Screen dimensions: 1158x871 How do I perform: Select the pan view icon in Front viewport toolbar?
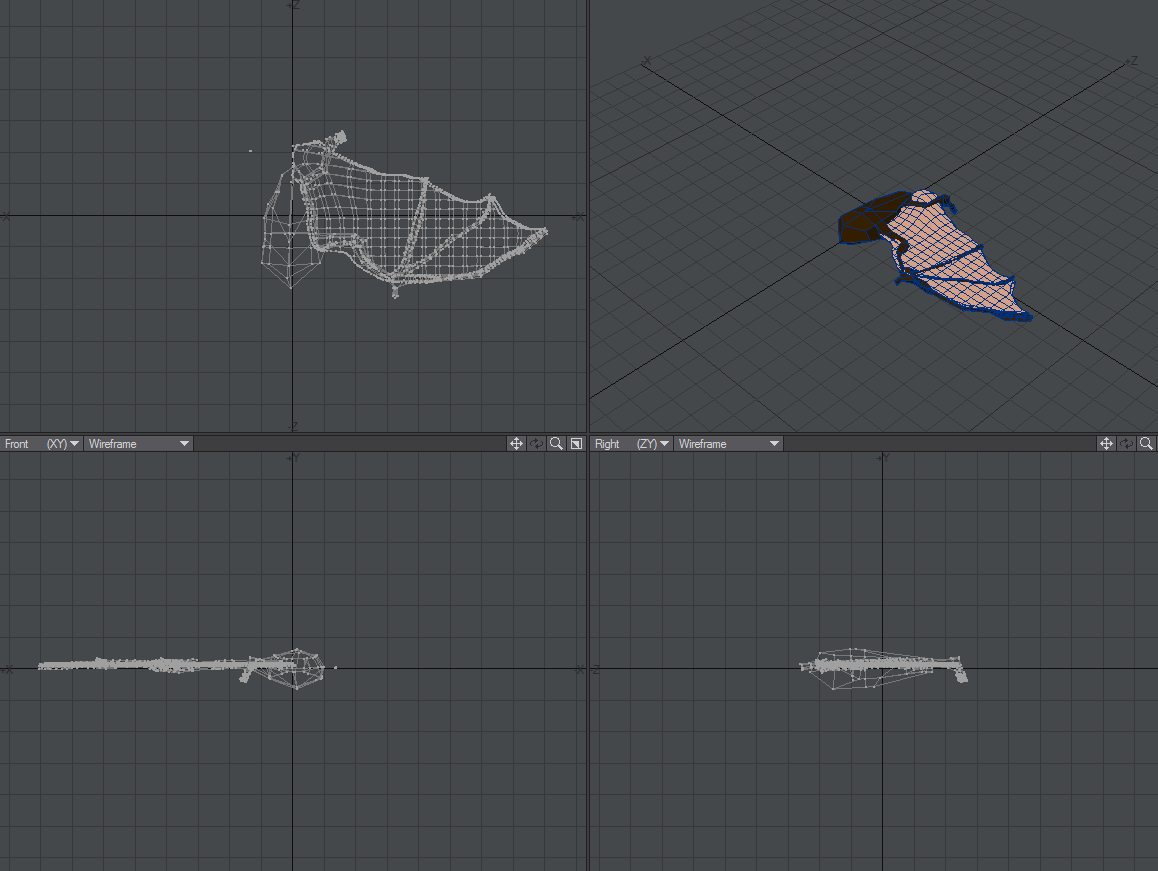point(516,443)
